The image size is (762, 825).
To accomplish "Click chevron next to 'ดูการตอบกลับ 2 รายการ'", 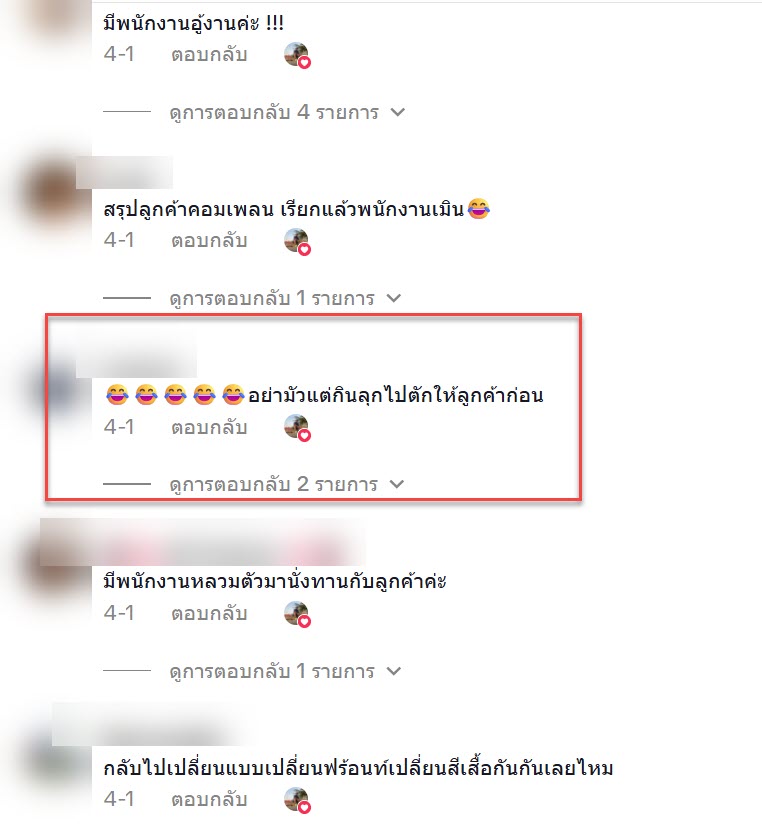I will pos(397,484).
